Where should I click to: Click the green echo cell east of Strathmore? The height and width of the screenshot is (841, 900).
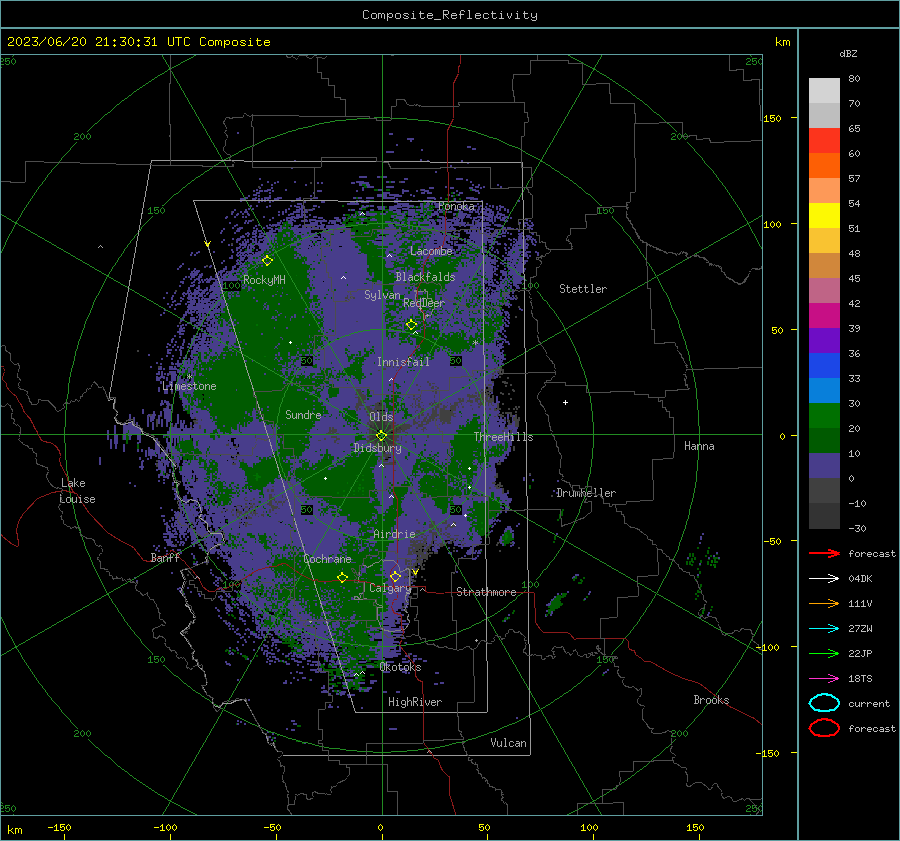(x=556, y=604)
